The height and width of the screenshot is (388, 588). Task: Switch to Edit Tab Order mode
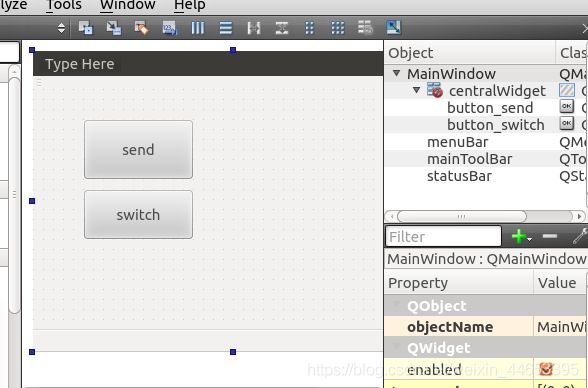tap(170, 28)
